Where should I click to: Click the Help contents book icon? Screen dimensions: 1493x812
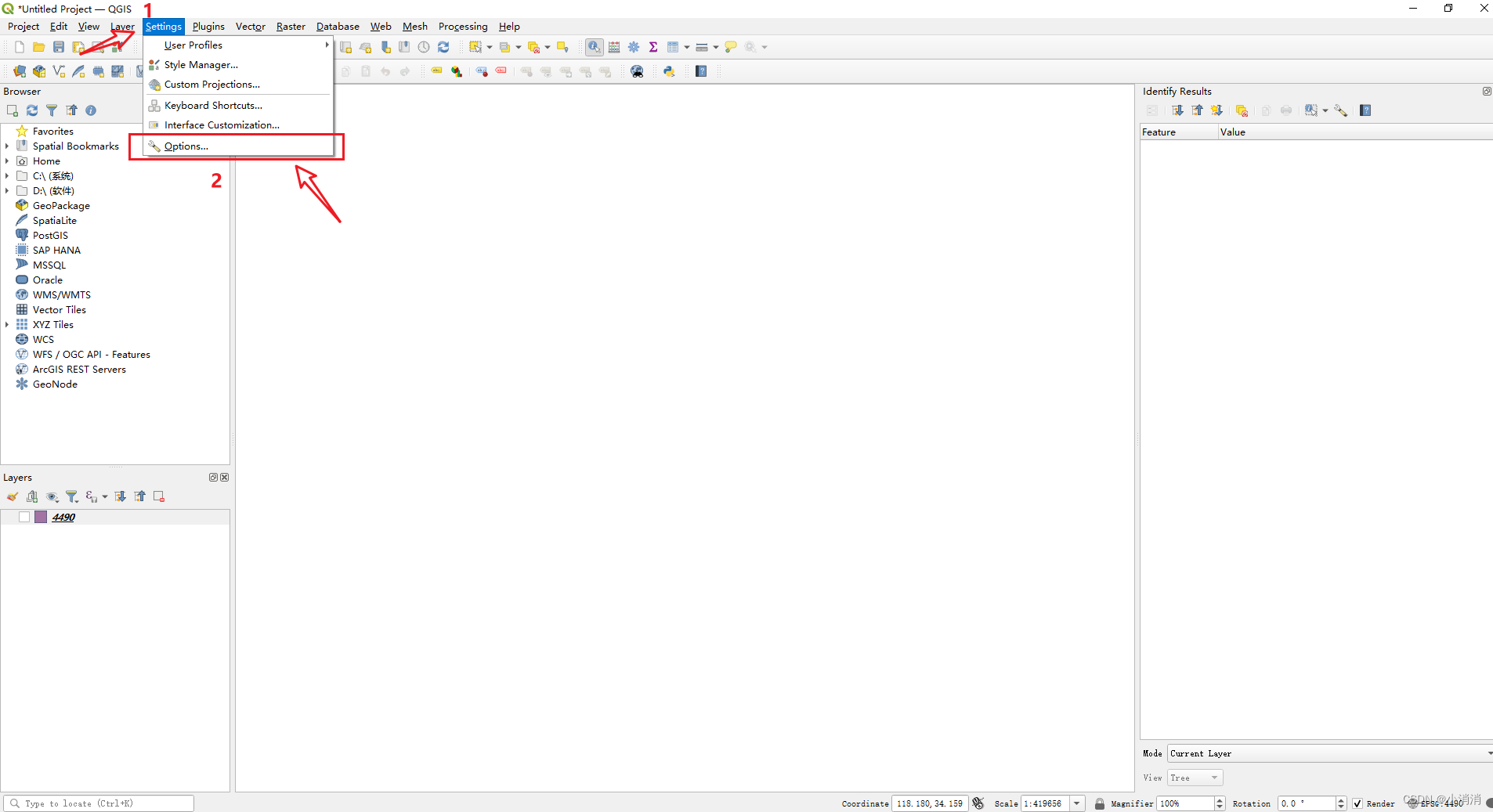701,71
